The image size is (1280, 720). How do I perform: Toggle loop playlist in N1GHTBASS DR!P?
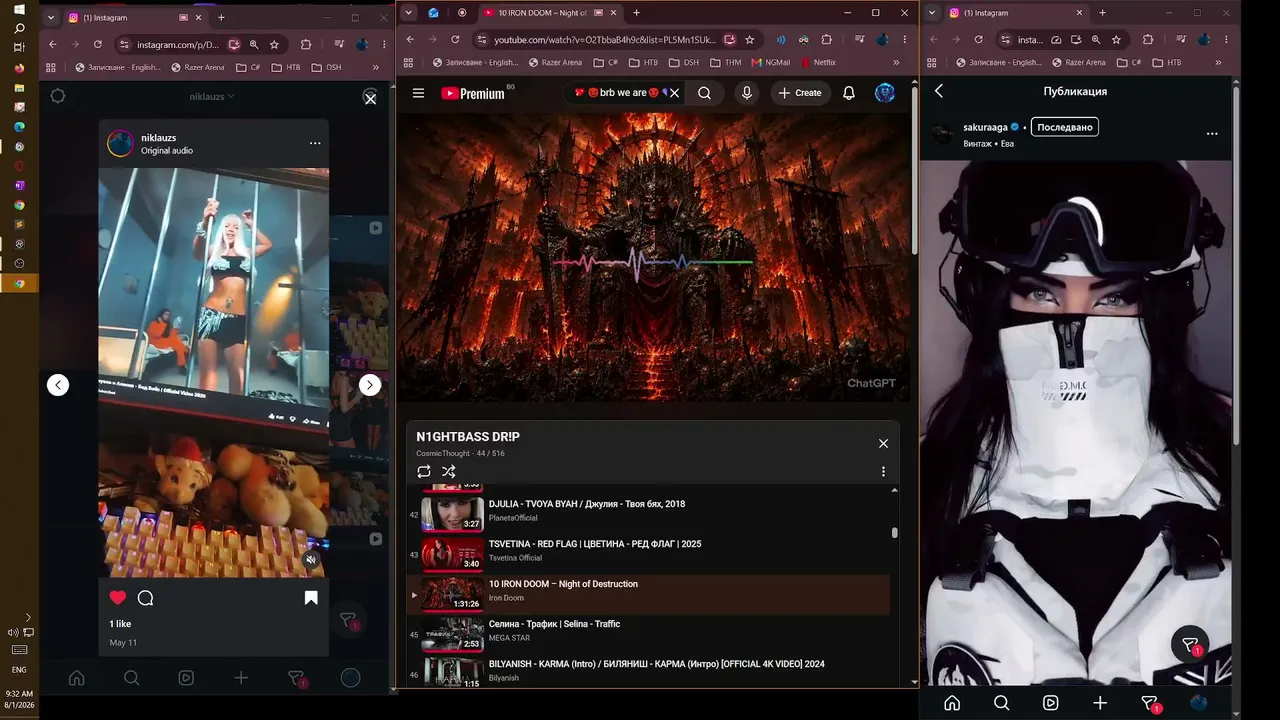424,471
